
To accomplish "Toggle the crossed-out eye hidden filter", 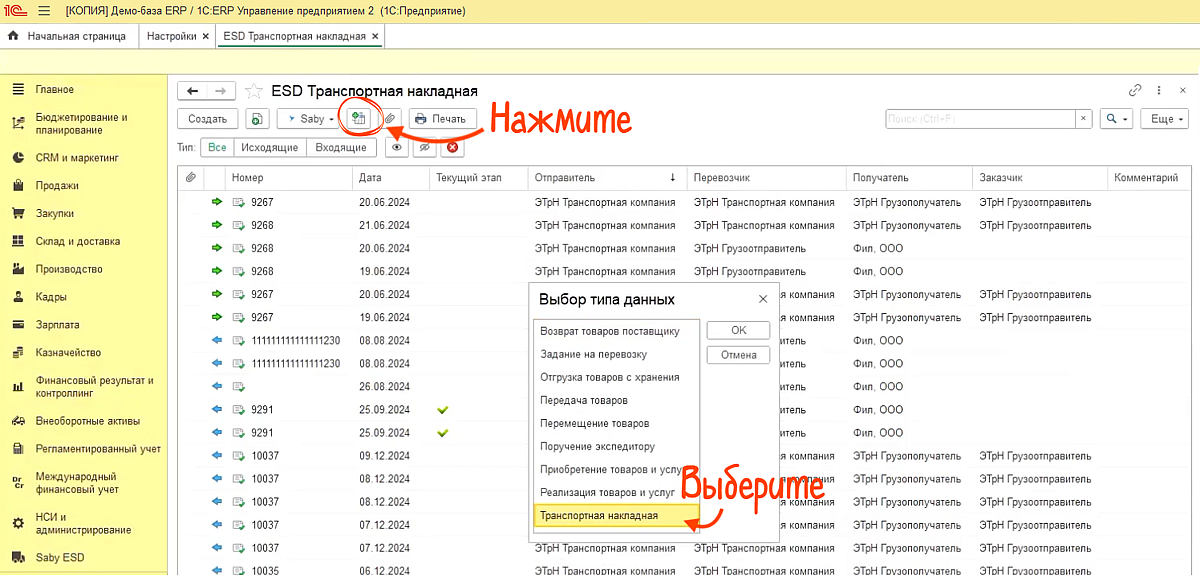I will 425,148.
